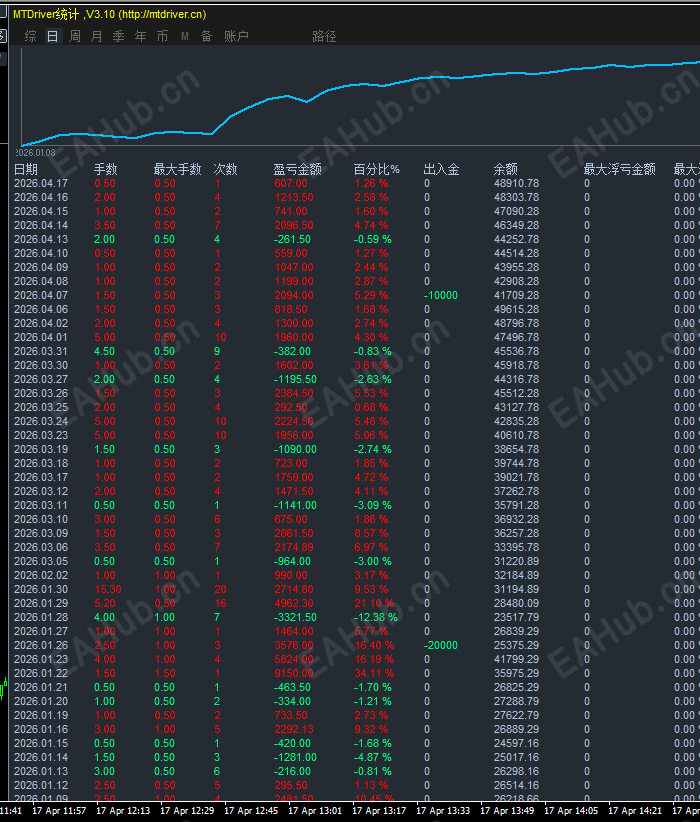Click the 路径 path button
This screenshot has height=822, width=700.
324,36
